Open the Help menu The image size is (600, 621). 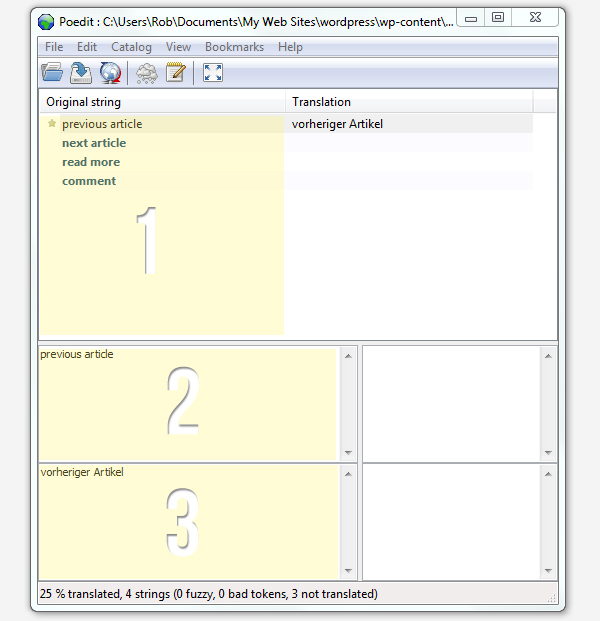coord(290,47)
